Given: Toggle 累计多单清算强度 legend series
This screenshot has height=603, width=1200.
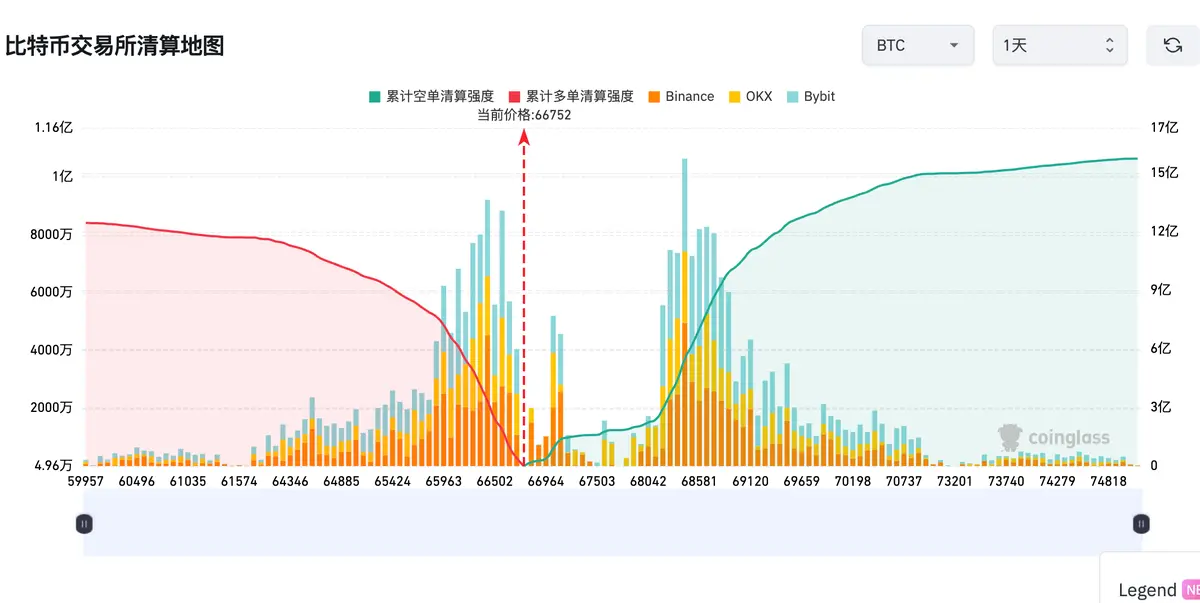Looking at the screenshot, I should tap(571, 97).
